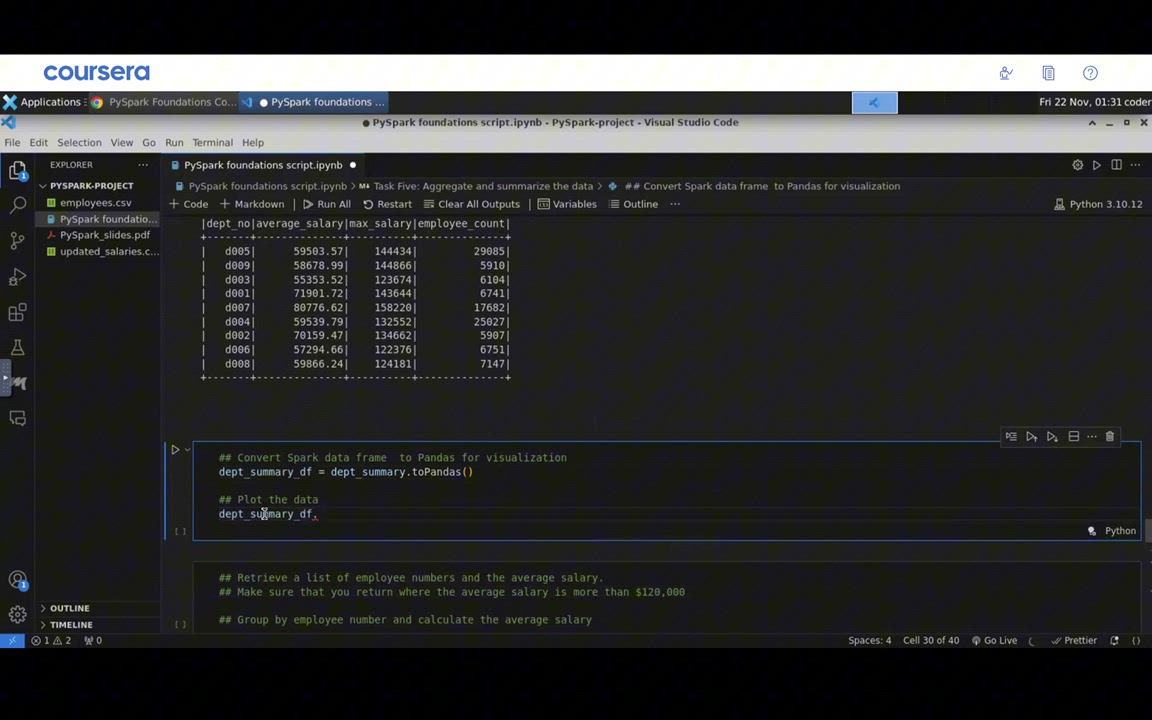Change cell language from Python
This screenshot has width=1152, height=720.
coord(1120,530)
